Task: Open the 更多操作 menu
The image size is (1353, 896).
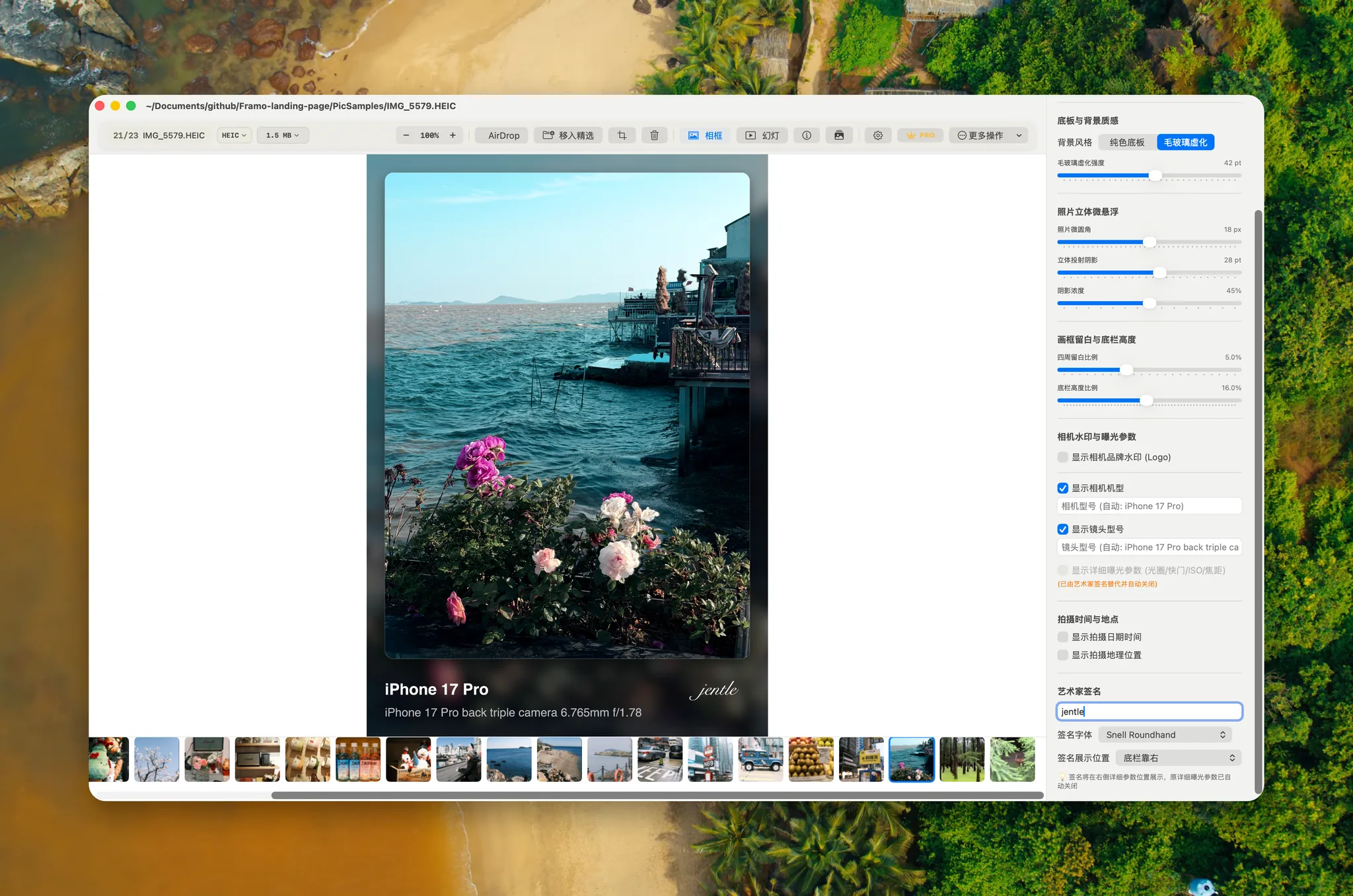Action: 989,135
